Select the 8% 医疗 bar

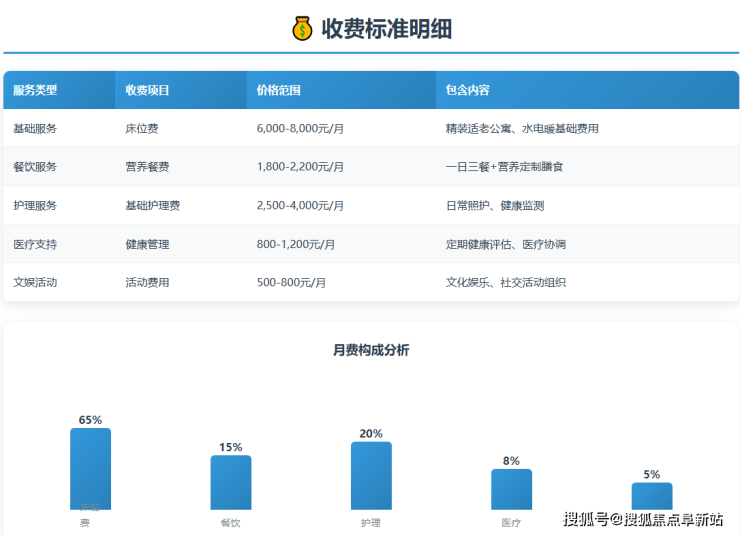point(511,489)
